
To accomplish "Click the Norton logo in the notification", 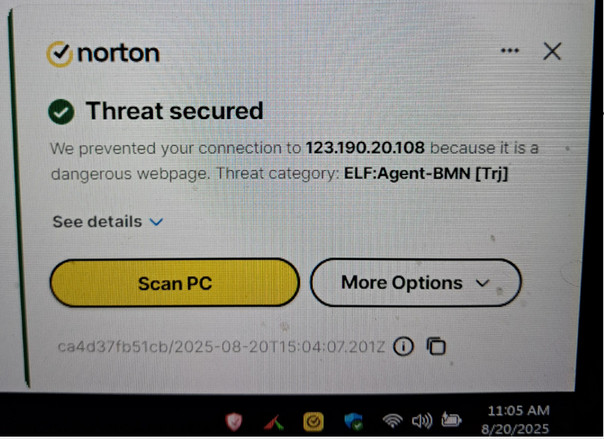I will pos(103,54).
